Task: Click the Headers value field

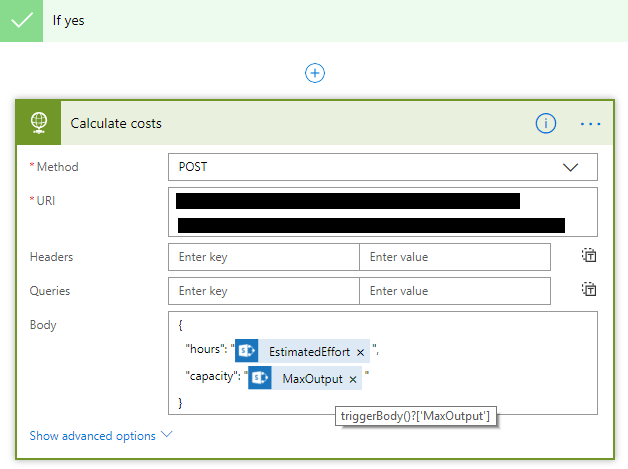Action: [x=455, y=257]
